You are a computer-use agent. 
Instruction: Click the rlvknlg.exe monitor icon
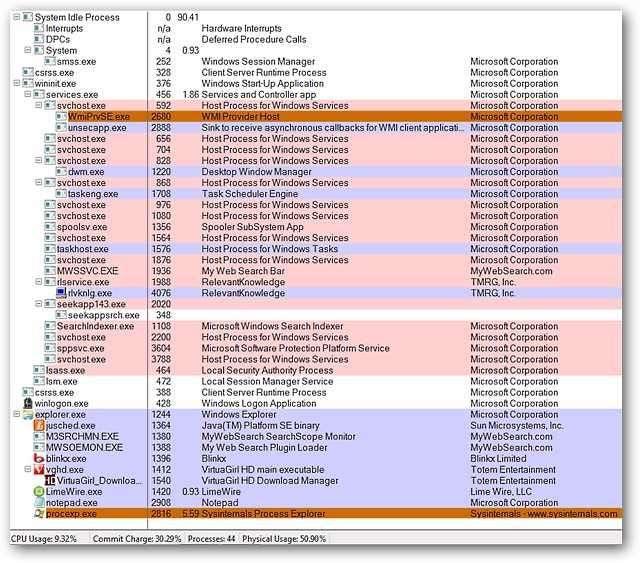(61, 293)
